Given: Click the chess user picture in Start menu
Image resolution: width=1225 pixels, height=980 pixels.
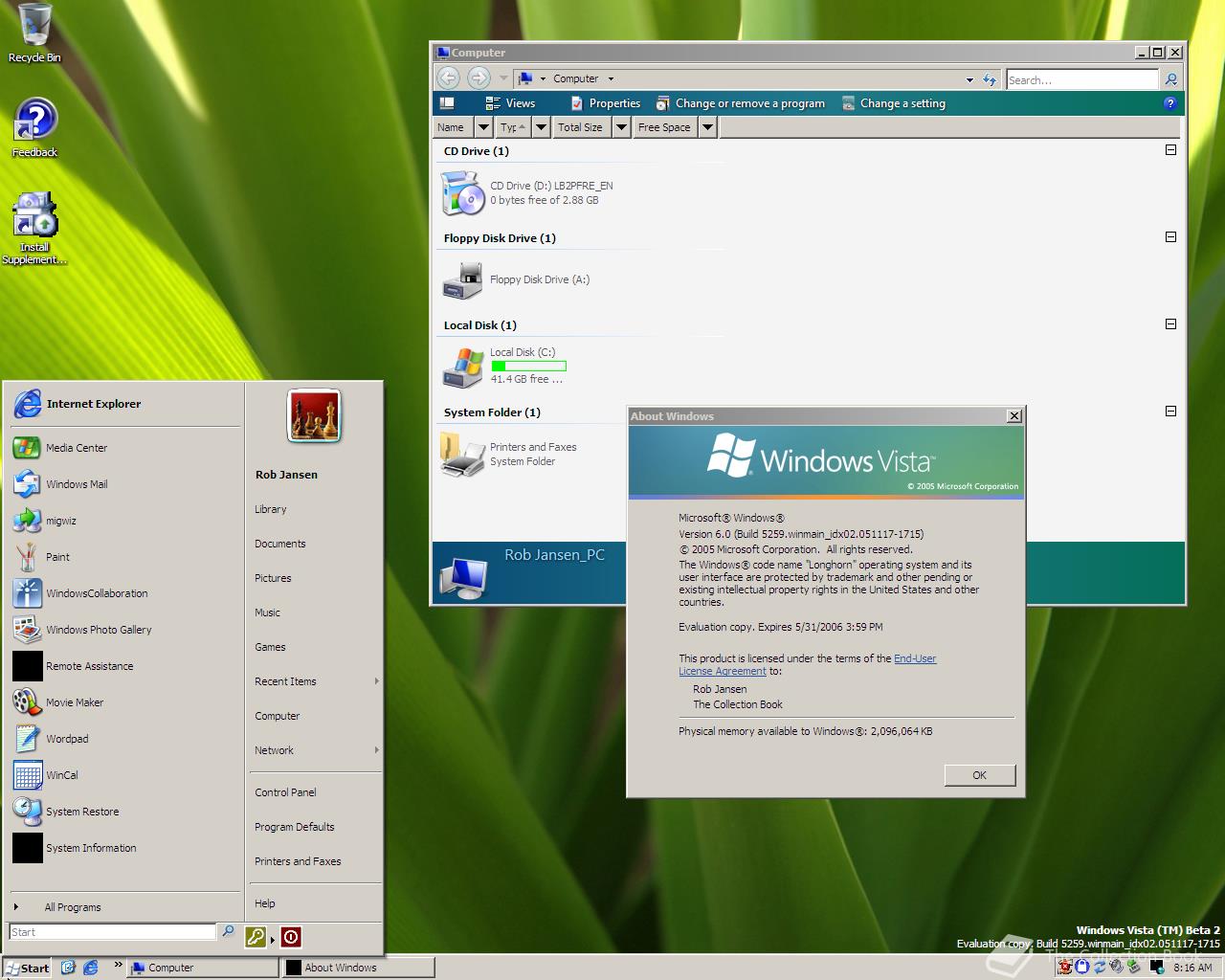Looking at the screenshot, I should (314, 416).
